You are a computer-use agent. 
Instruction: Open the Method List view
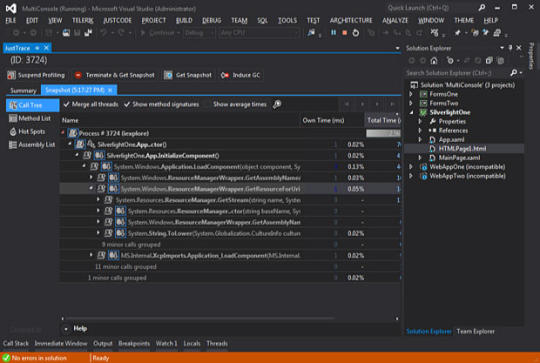(30, 118)
